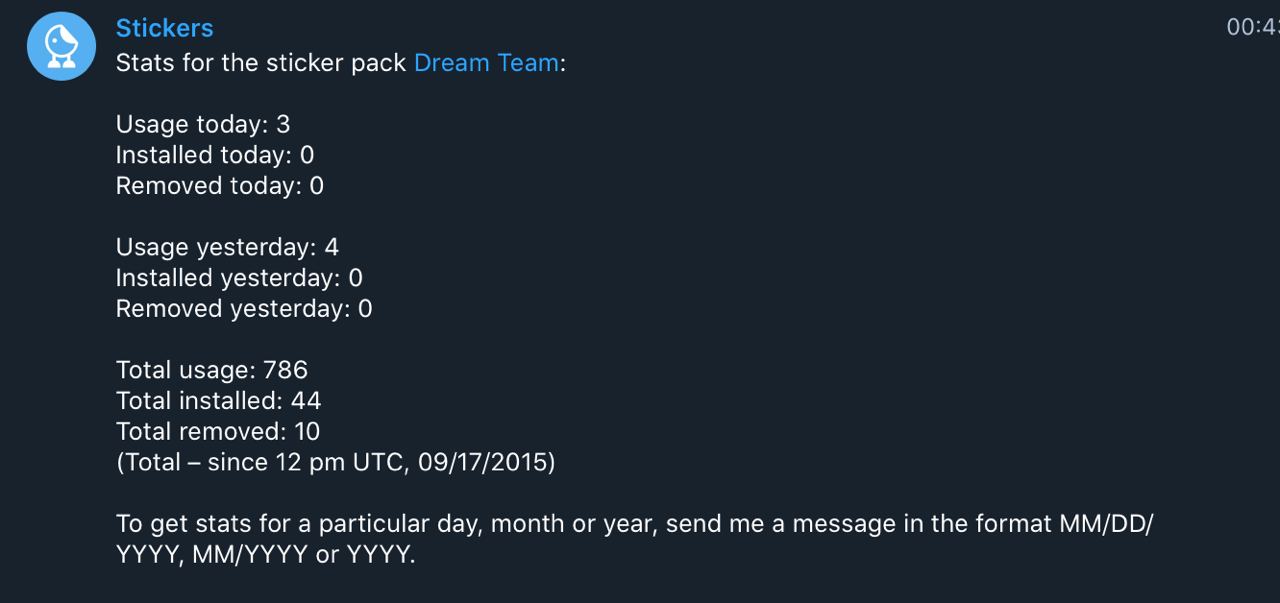Select the 'Usage today: 3' line
Screen dimensions: 1280x603
point(203,124)
